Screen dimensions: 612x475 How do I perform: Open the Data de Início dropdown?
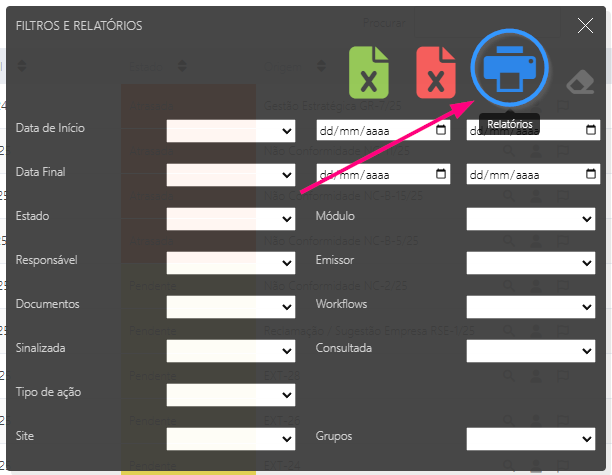click(231, 131)
